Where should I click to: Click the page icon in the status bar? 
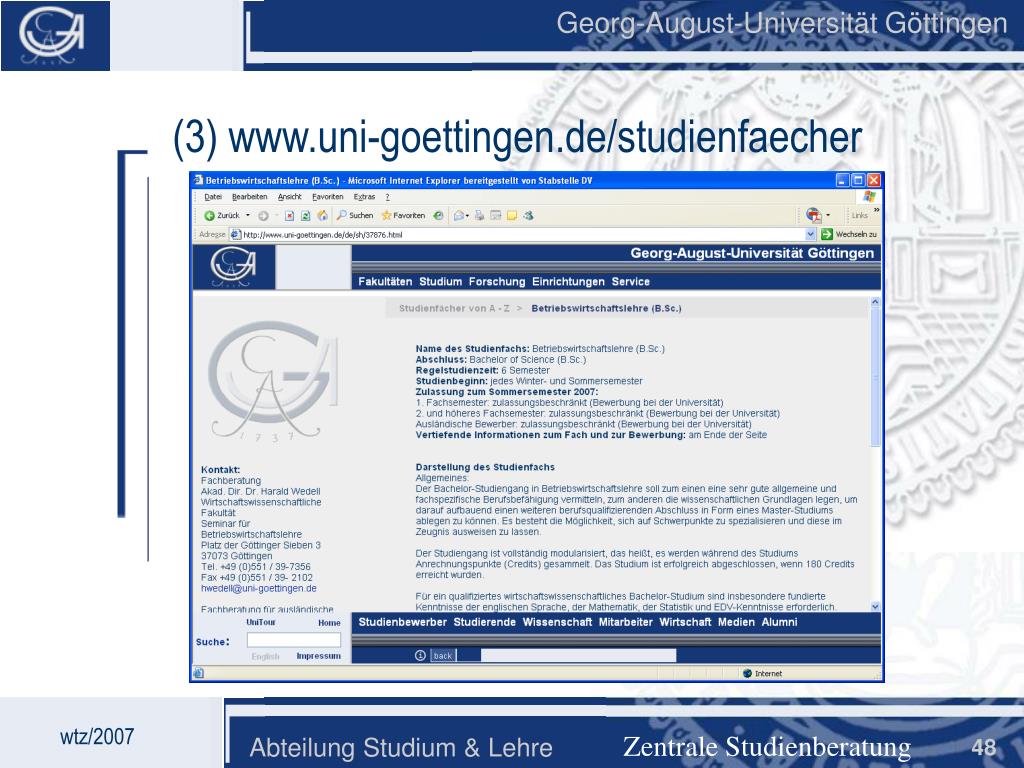point(199,673)
